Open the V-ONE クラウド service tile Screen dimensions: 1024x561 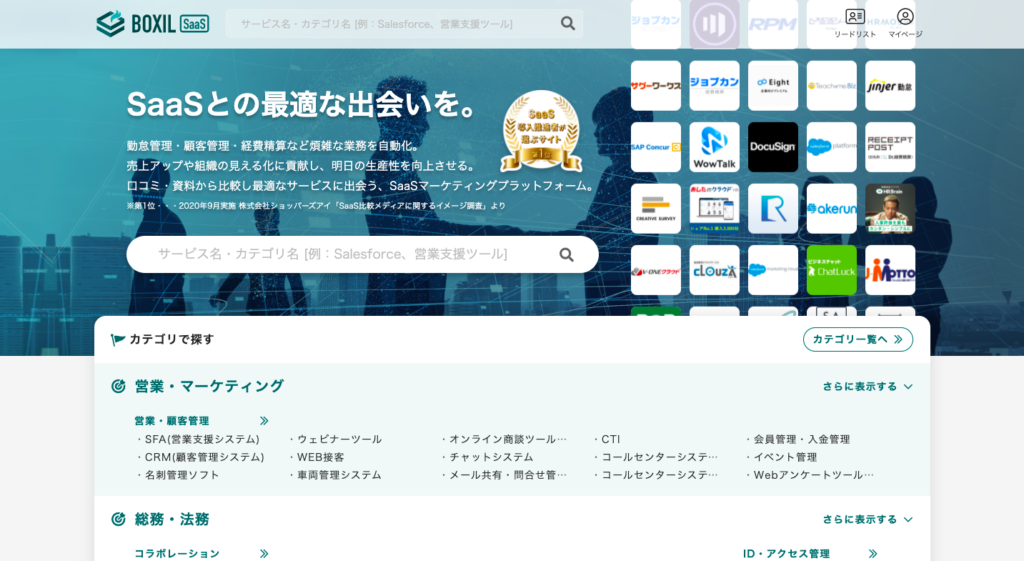(x=656, y=270)
